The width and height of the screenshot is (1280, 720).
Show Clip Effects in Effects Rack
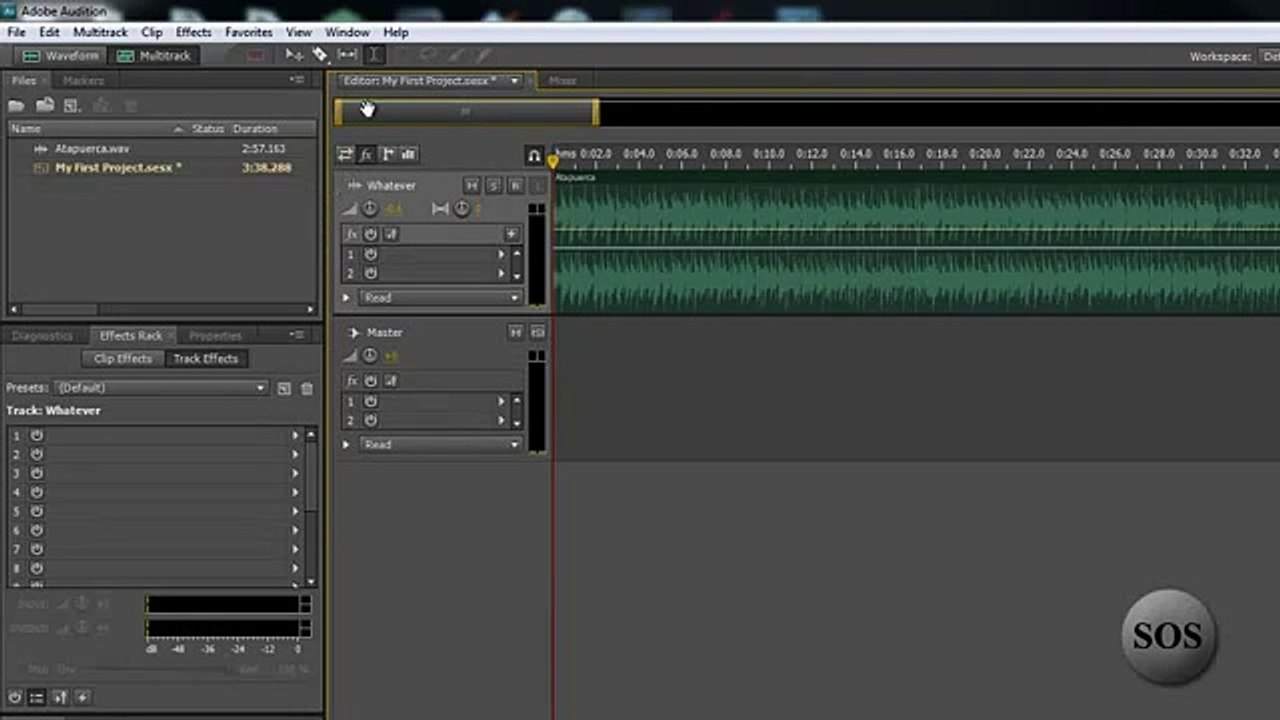coord(123,359)
